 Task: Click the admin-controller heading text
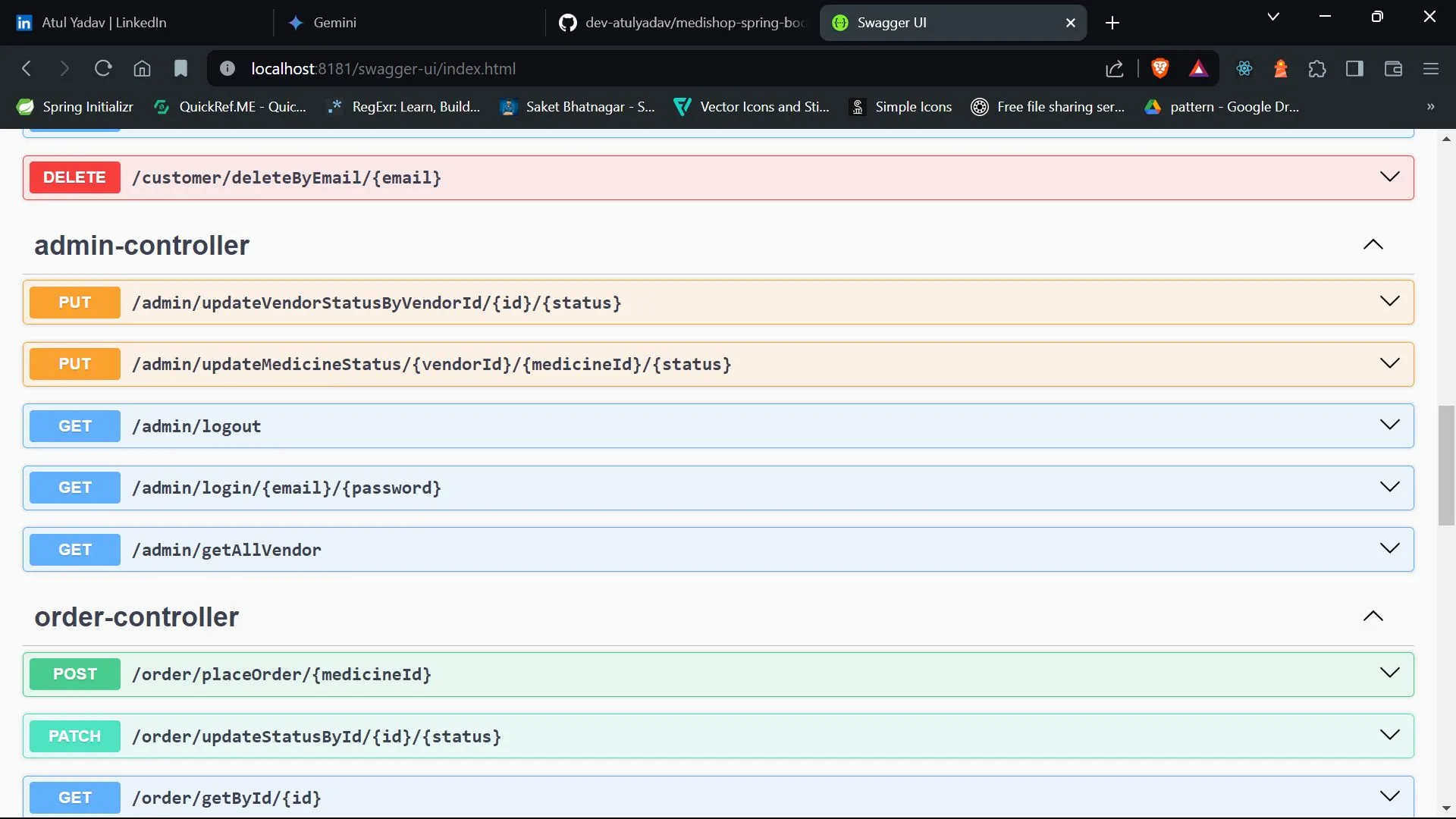(x=142, y=246)
